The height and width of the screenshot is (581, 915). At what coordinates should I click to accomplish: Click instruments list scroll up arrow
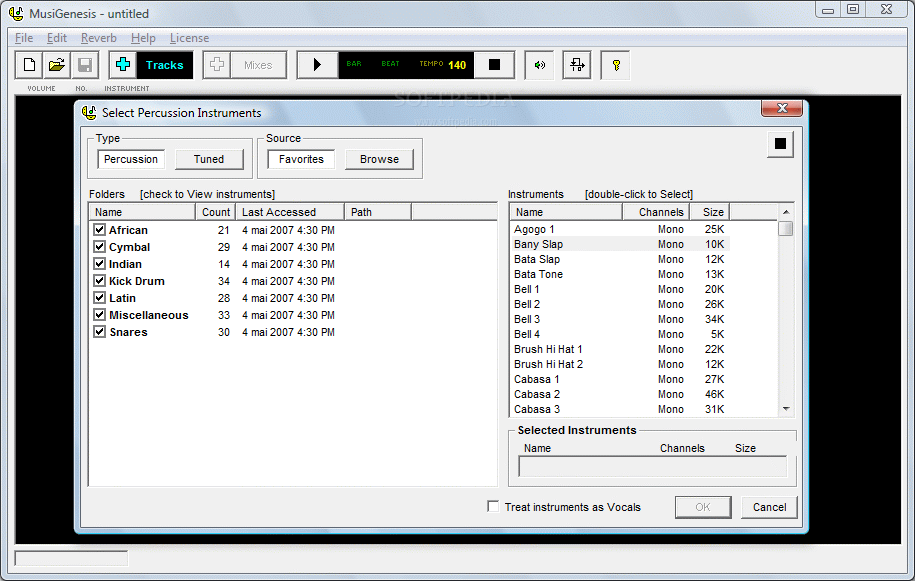click(x=786, y=212)
